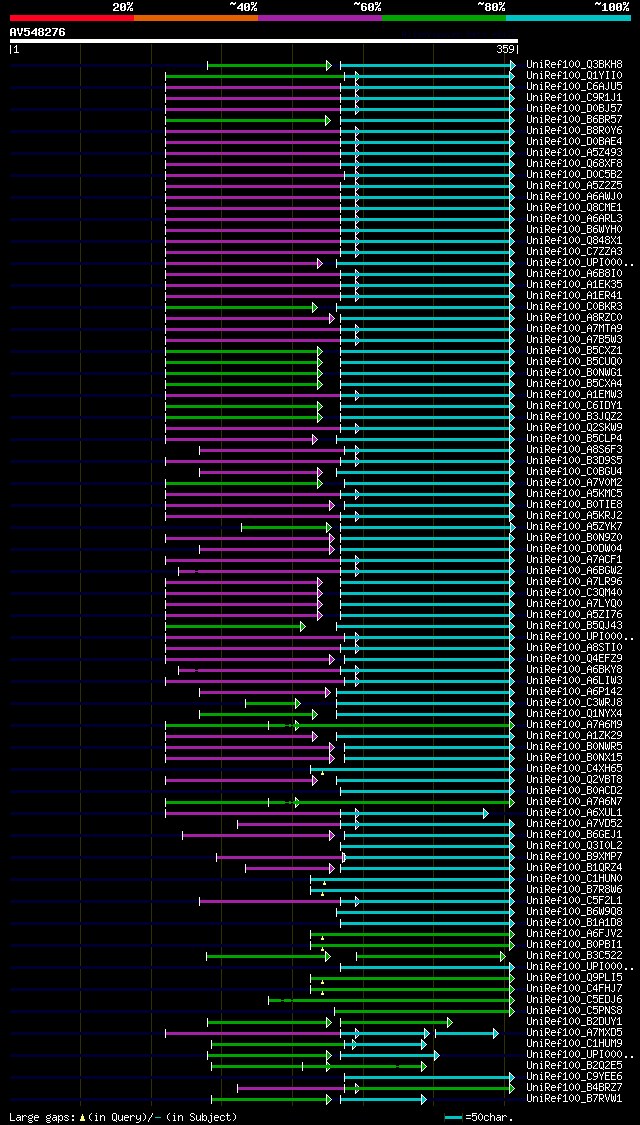Click the UniRef100_B6WYH0 label
This screenshot has width=640, height=1125.
pyautogui.click(x=574, y=230)
